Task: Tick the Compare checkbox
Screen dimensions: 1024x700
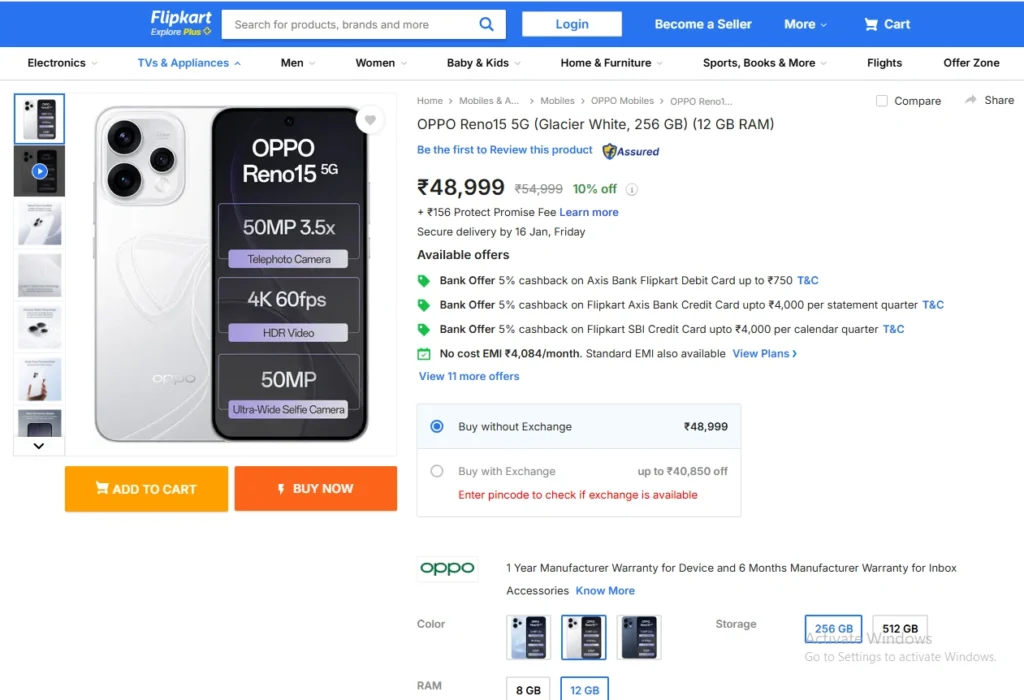Action: (881, 101)
